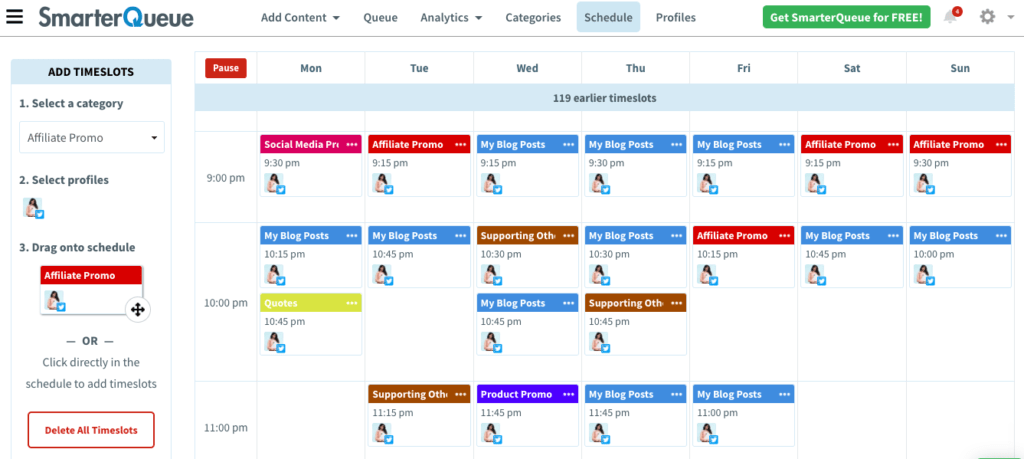Go to the Queue tab
The width and height of the screenshot is (1024, 459).
pyautogui.click(x=381, y=18)
